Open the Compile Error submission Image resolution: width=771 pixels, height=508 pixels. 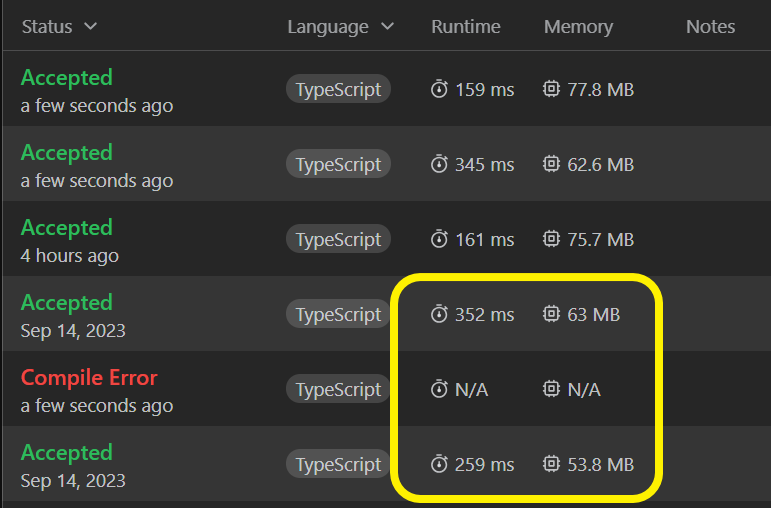coord(89,378)
